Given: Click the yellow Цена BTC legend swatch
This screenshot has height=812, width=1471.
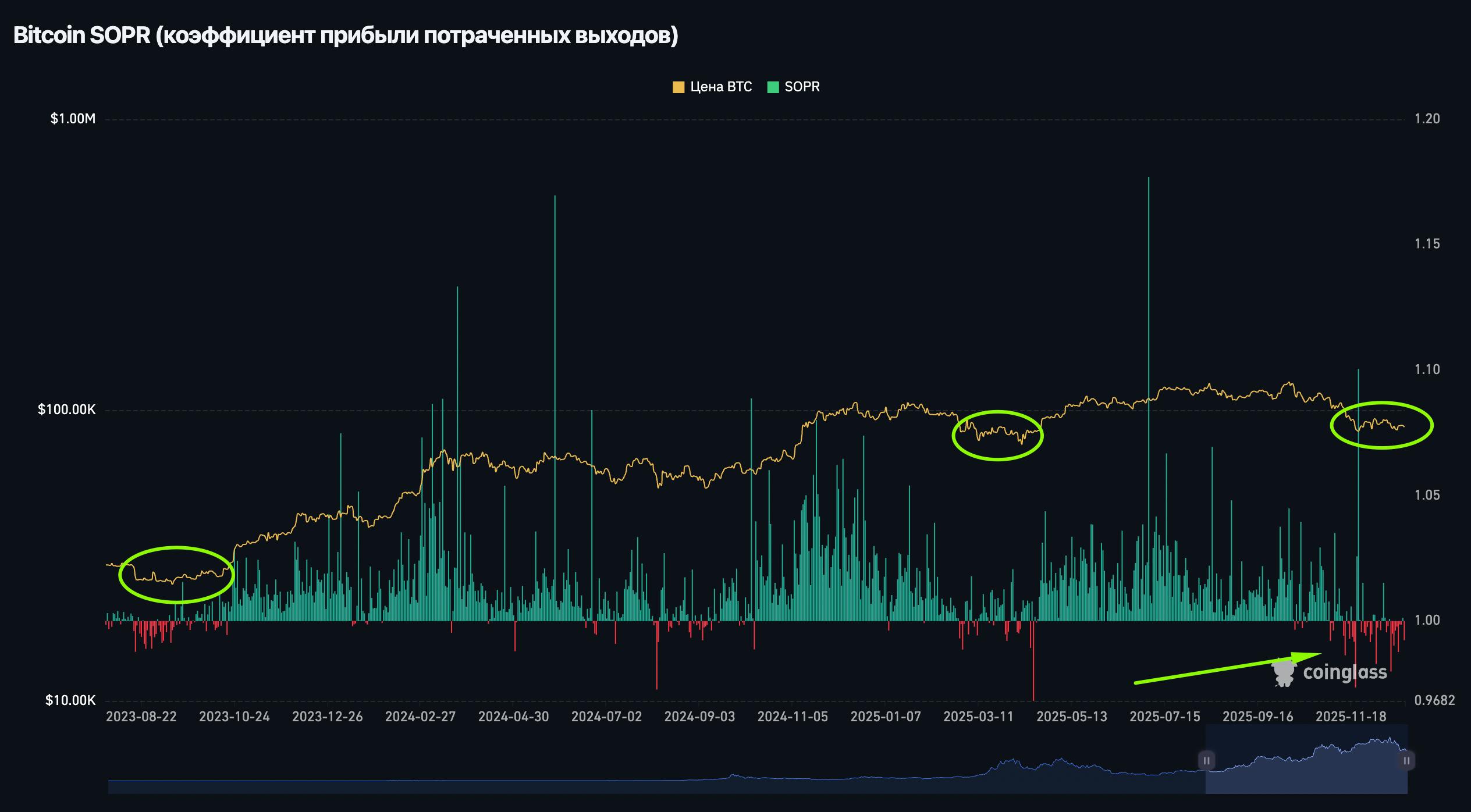Looking at the screenshot, I should point(678,88).
